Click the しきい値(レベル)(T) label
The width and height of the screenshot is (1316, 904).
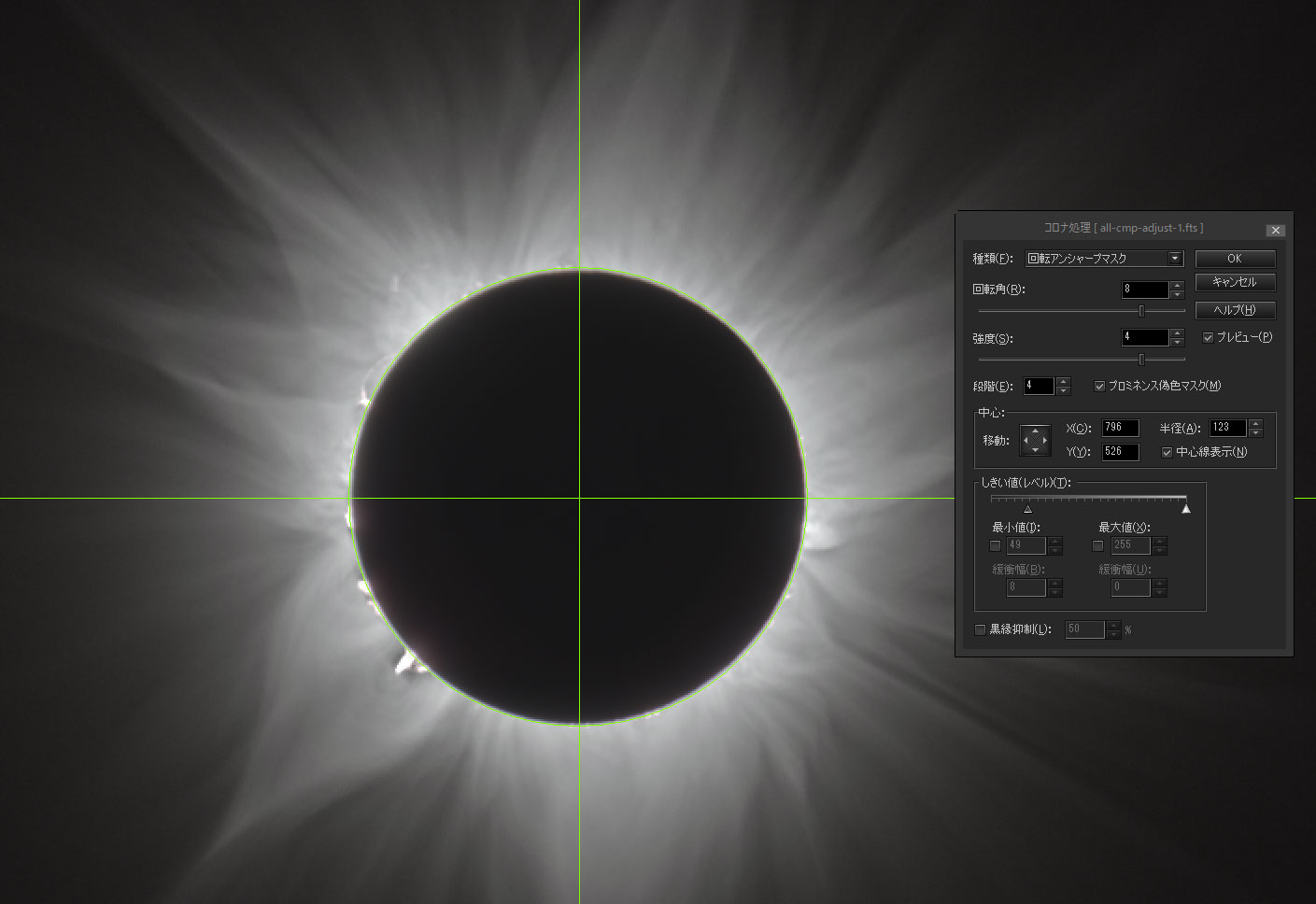point(1026,483)
